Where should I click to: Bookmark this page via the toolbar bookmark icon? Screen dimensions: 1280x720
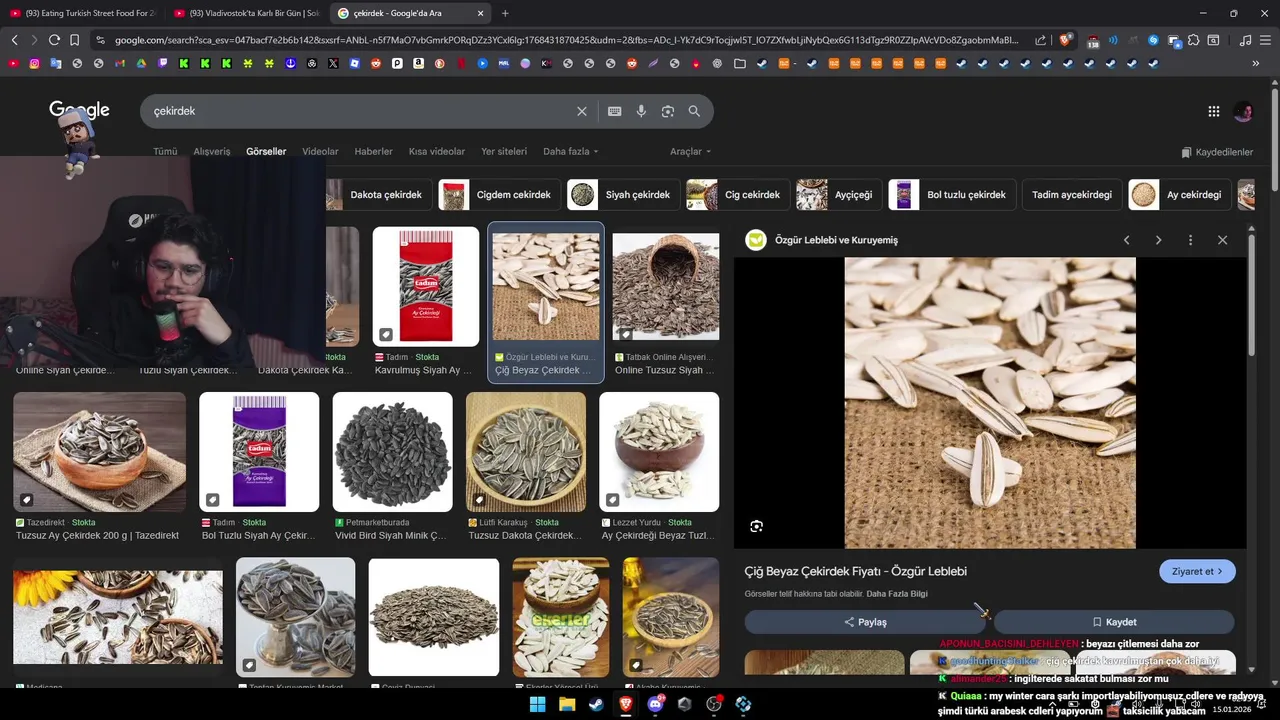[74, 40]
